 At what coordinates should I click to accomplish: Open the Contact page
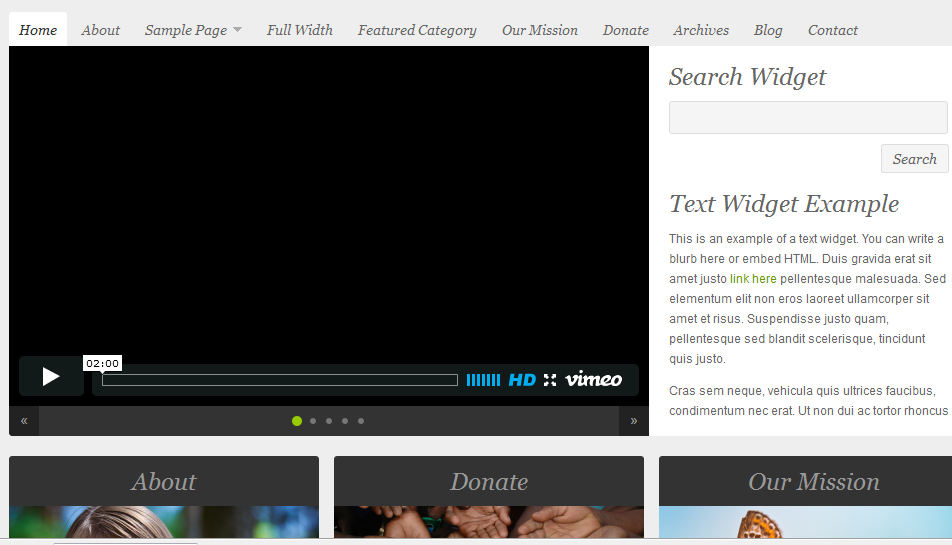click(x=833, y=30)
